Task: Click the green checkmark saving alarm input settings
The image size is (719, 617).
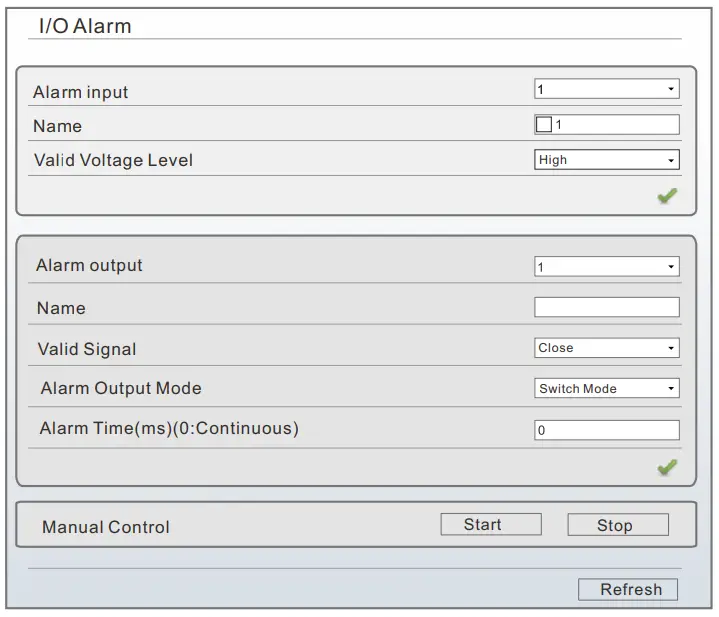Action: [x=667, y=196]
